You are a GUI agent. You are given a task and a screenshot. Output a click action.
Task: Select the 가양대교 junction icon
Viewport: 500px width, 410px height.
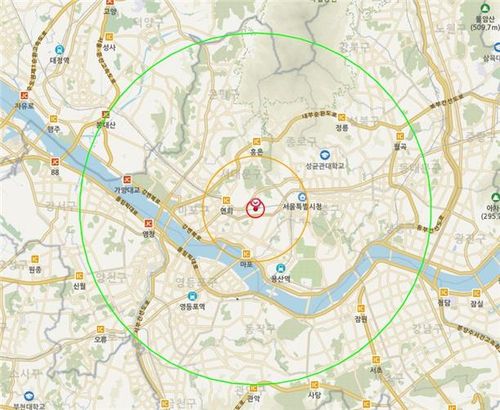point(127,180)
